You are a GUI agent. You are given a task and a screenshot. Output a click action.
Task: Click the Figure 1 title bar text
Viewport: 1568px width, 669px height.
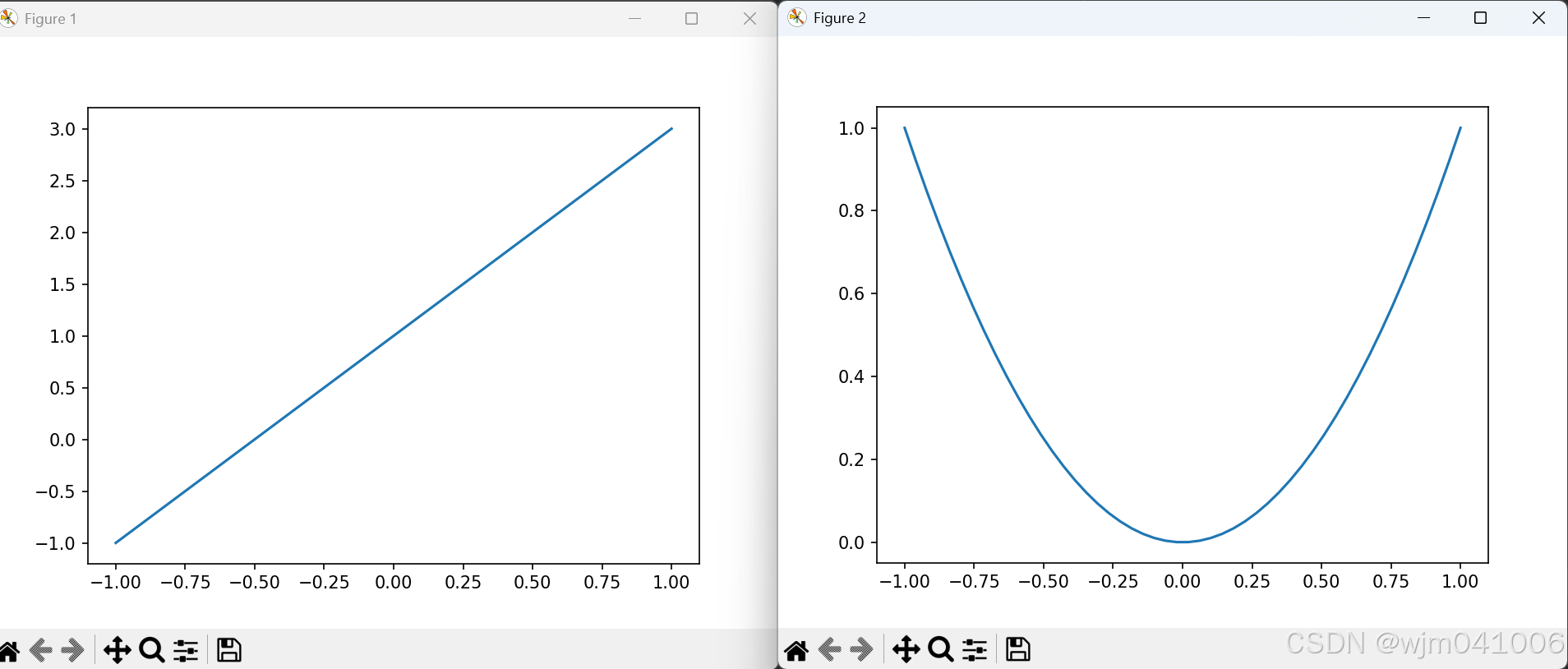tap(51, 18)
